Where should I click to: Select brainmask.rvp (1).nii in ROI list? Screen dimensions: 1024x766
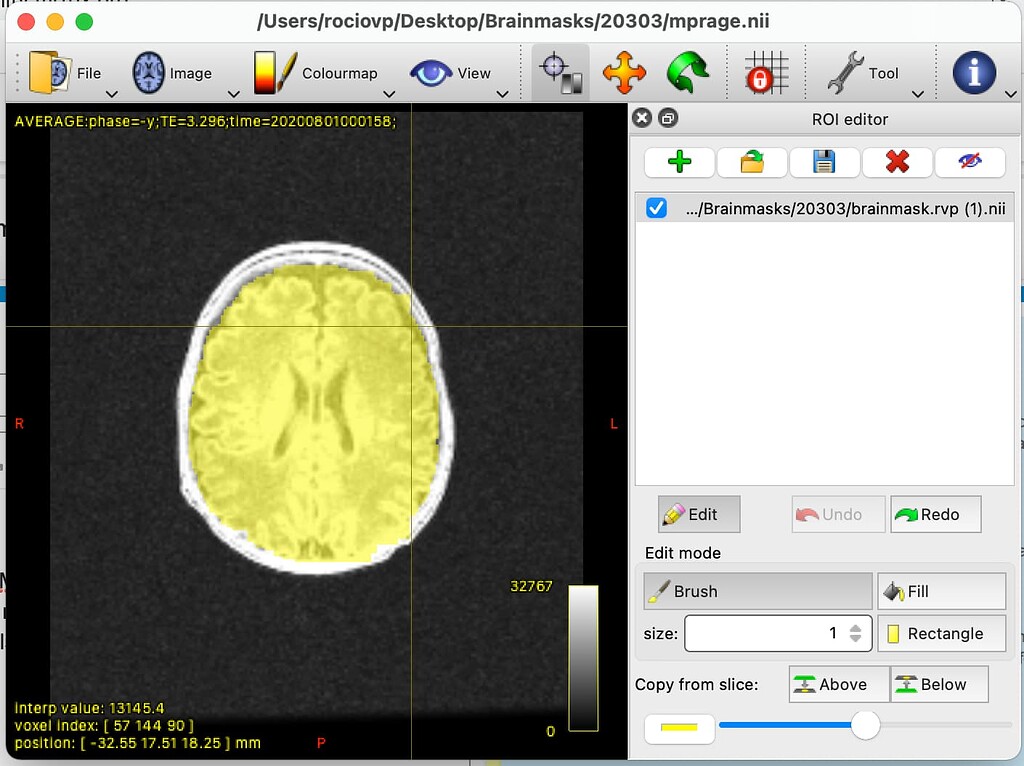(x=825, y=208)
